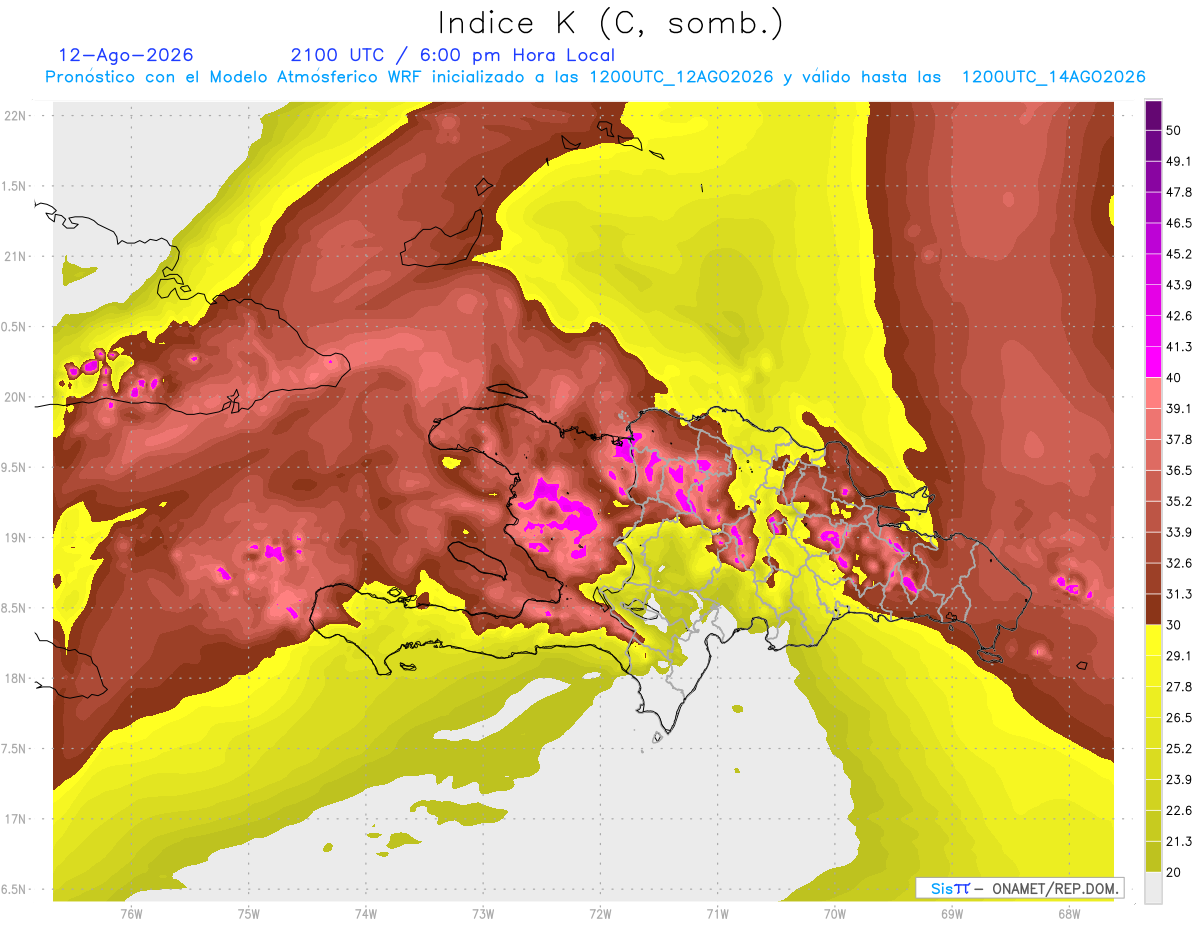This screenshot has width=1200, height=927.
Task: Click the '43.9' value on the color scale
Action: pyautogui.click(x=1179, y=286)
